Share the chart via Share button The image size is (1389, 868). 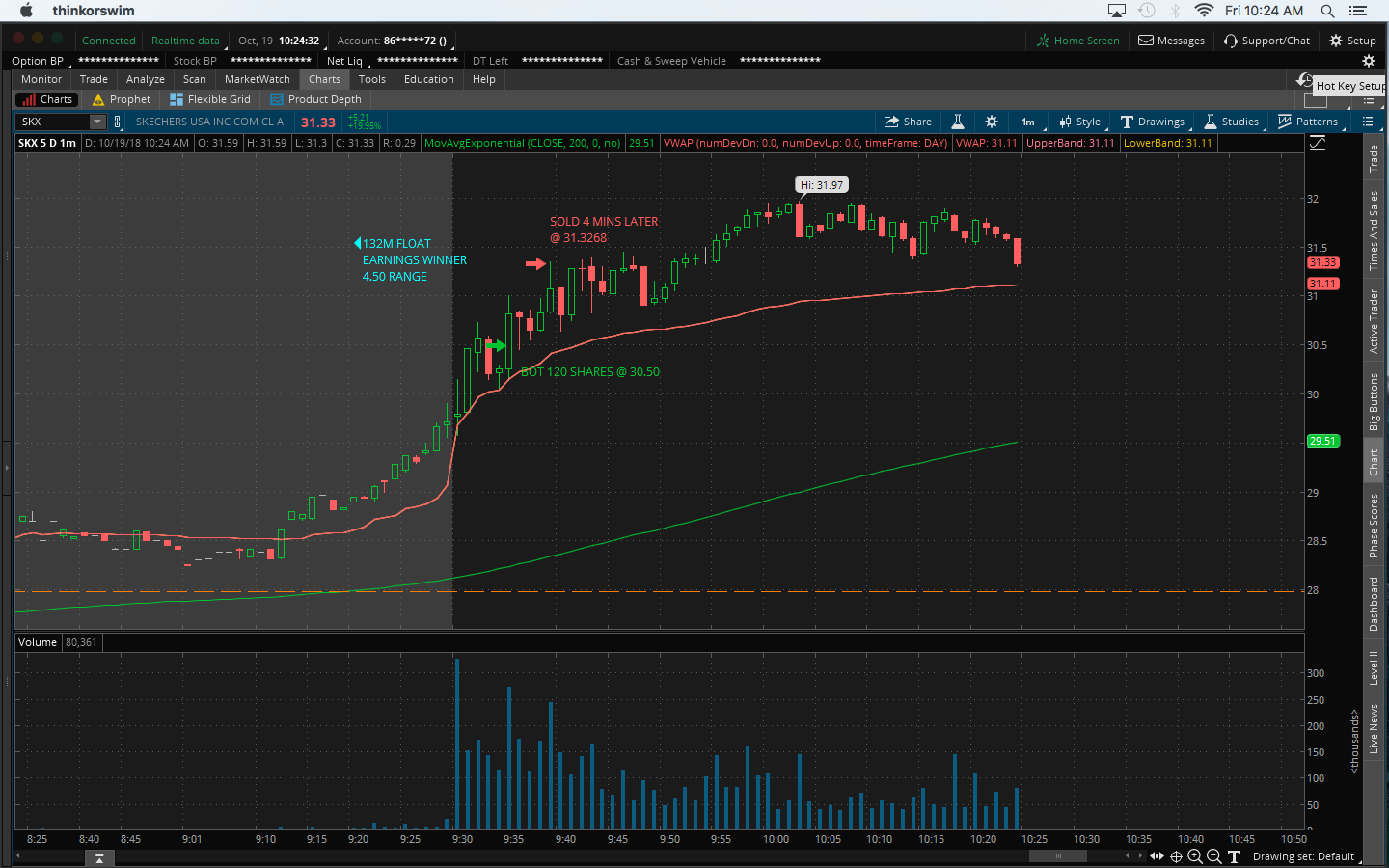click(908, 122)
